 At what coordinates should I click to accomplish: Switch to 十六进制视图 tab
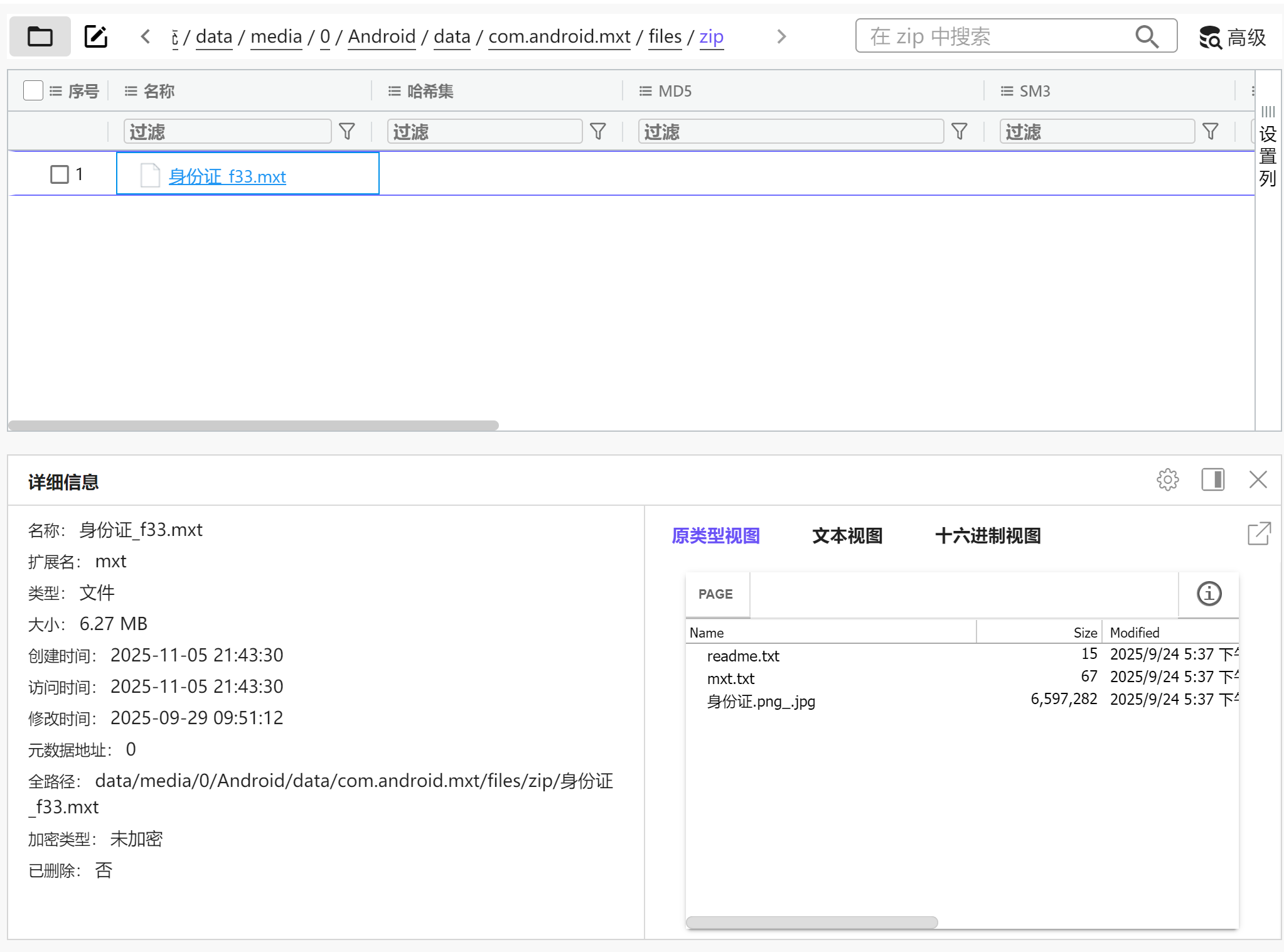(x=988, y=536)
